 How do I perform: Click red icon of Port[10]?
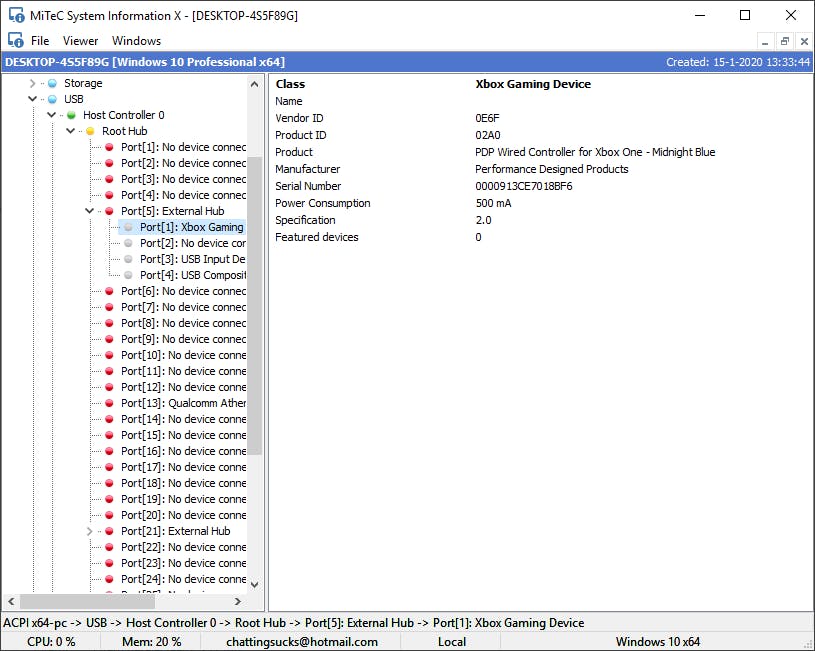tap(109, 355)
